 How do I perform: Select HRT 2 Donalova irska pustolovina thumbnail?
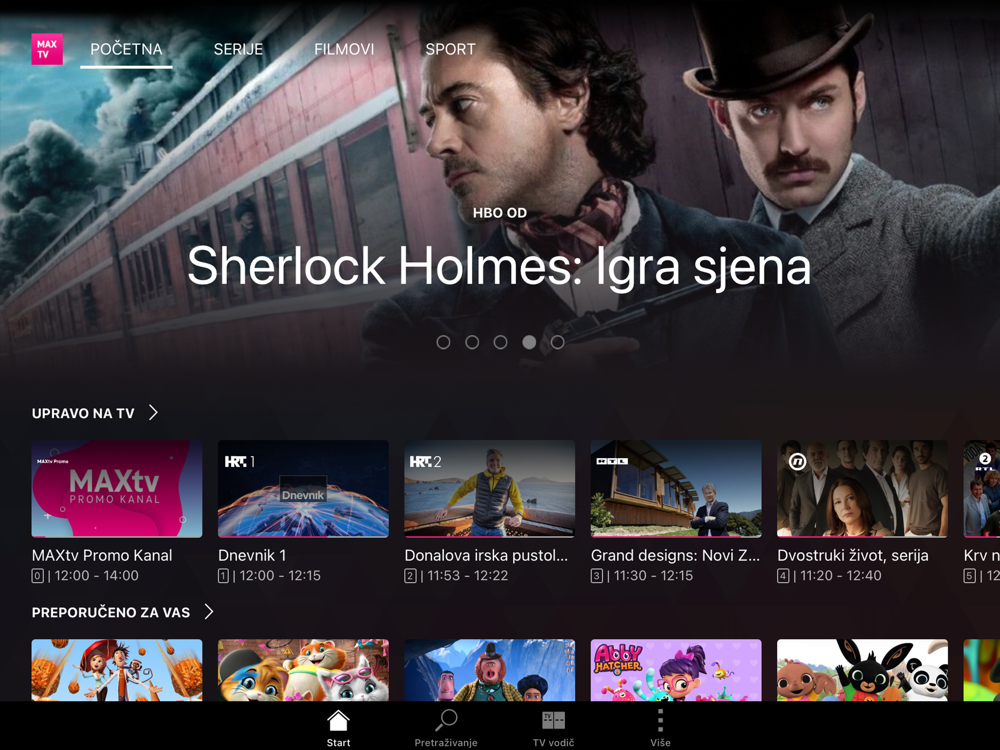[489, 489]
